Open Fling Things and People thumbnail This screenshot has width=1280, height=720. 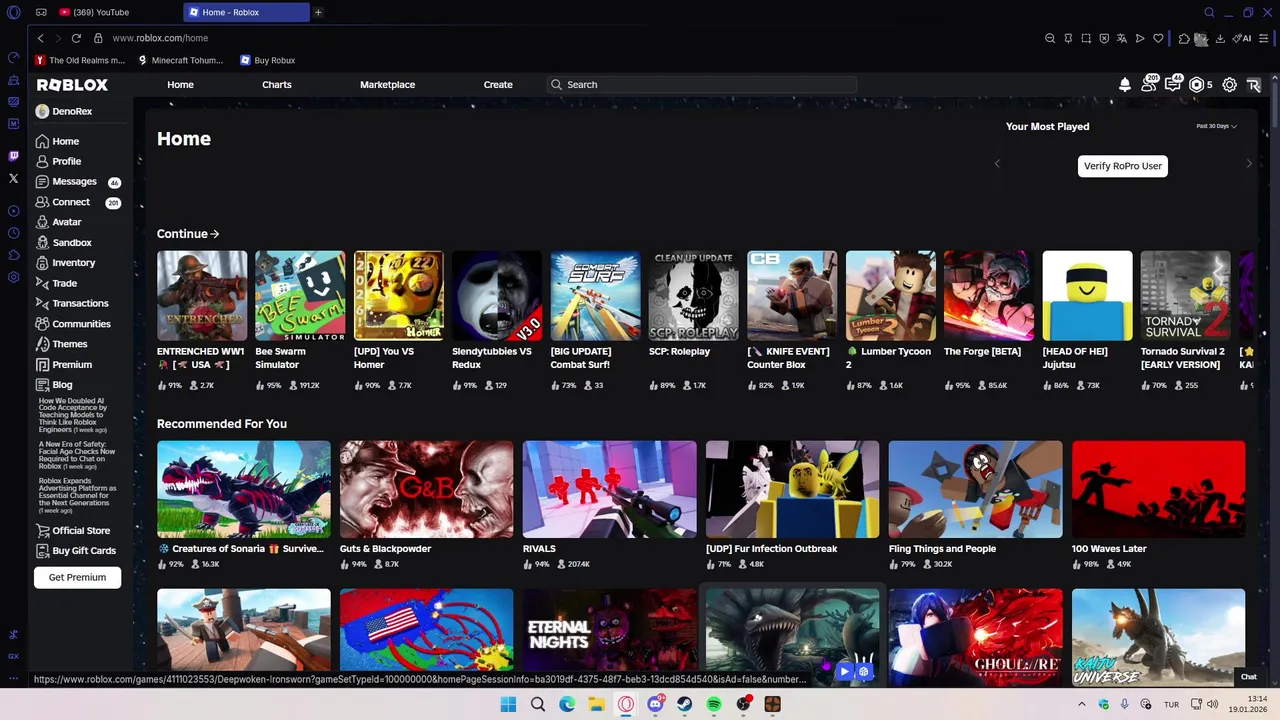click(x=975, y=489)
